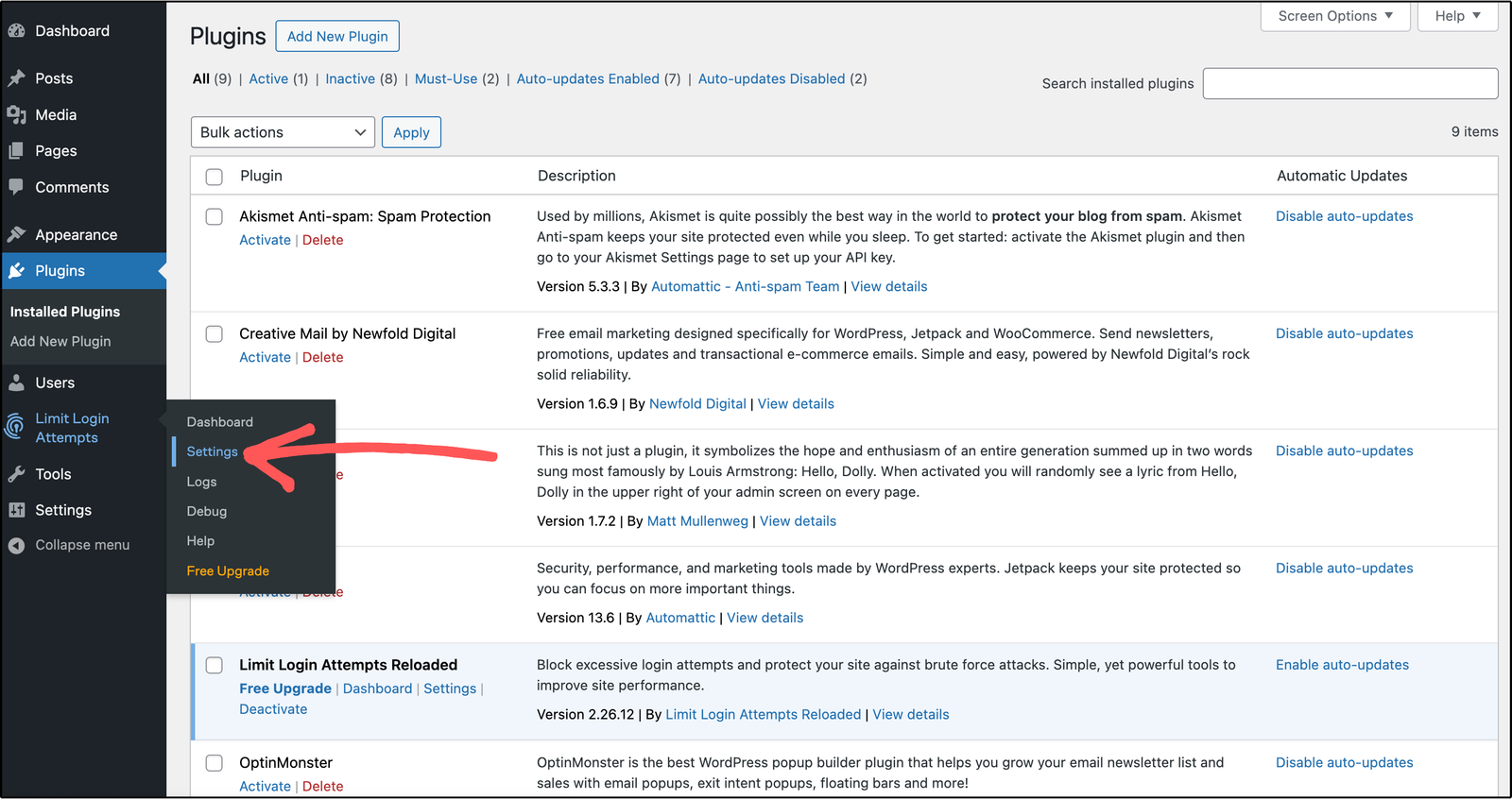Image resolution: width=1512 pixels, height=799 pixels.
Task: Open the Limit Login Attempts sidebar menu
Action: click(72, 428)
